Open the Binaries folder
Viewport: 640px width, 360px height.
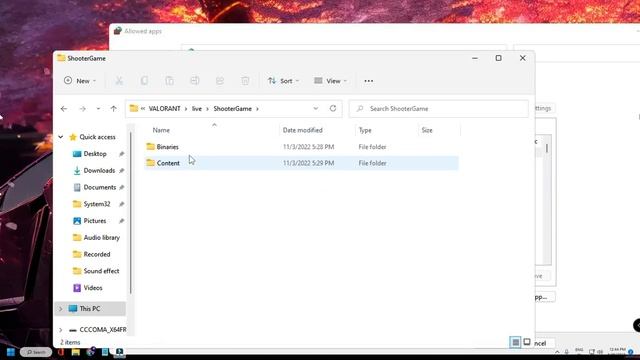(x=168, y=147)
